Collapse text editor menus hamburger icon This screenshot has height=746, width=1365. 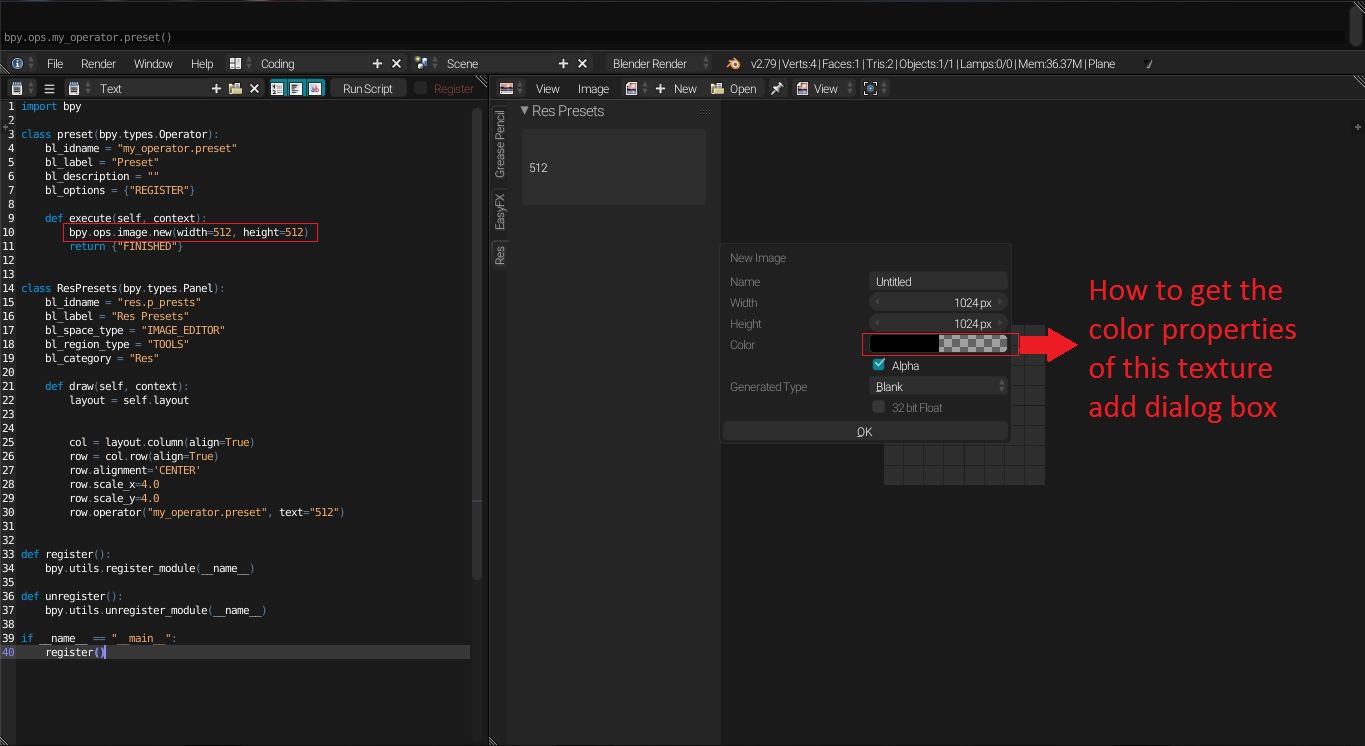click(x=49, y=88)
